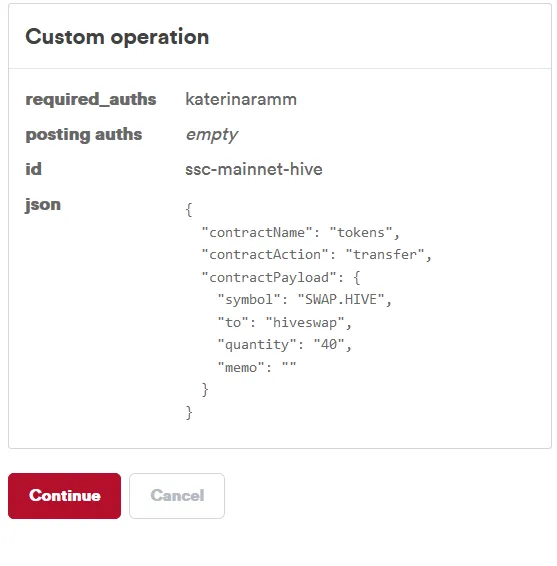Click the json field label
Image resolution: width=557 pixels, height=566 pixels.
(x=43, y=205)
